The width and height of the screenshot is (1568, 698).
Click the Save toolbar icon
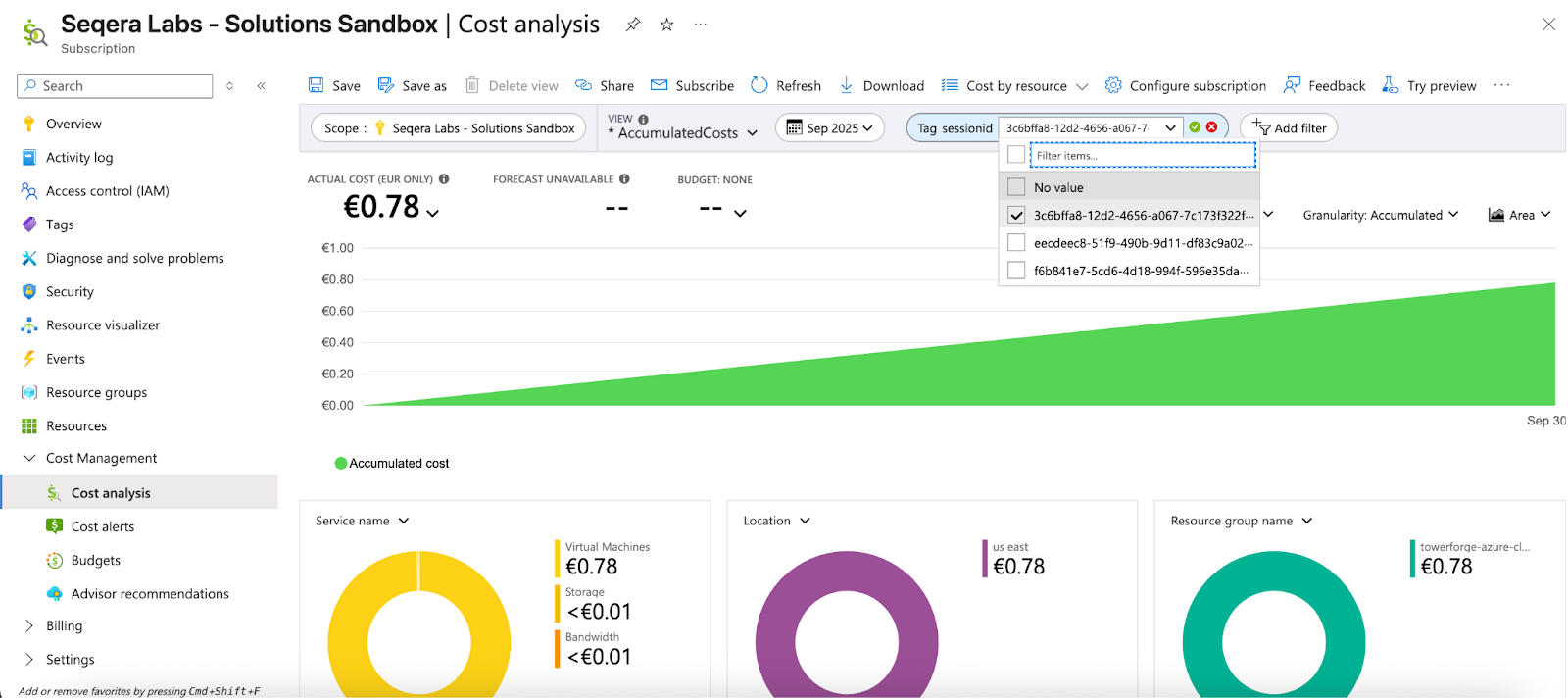316,85
